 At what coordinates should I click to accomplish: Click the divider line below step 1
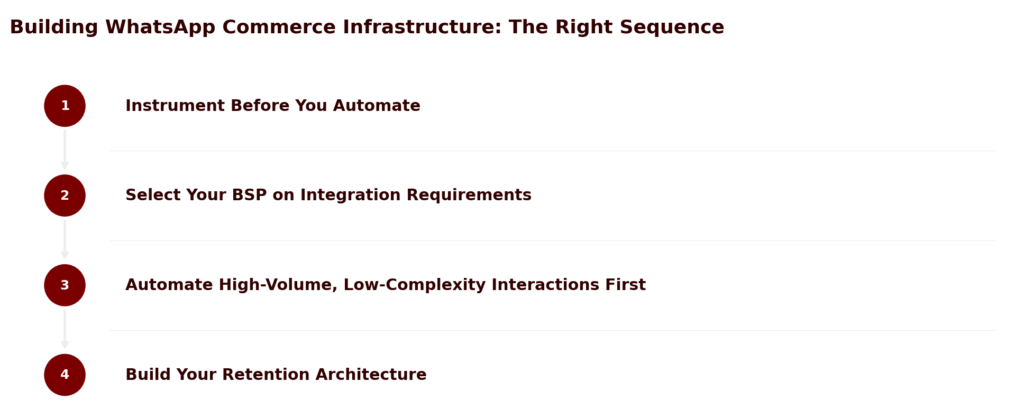click(552, 151)
